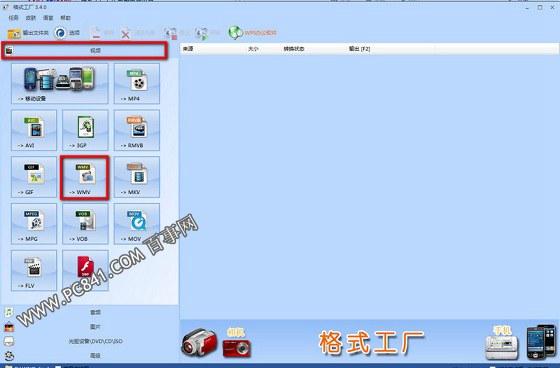Open the 任务 menu
The image size is (560, 368).
point(14,18)
